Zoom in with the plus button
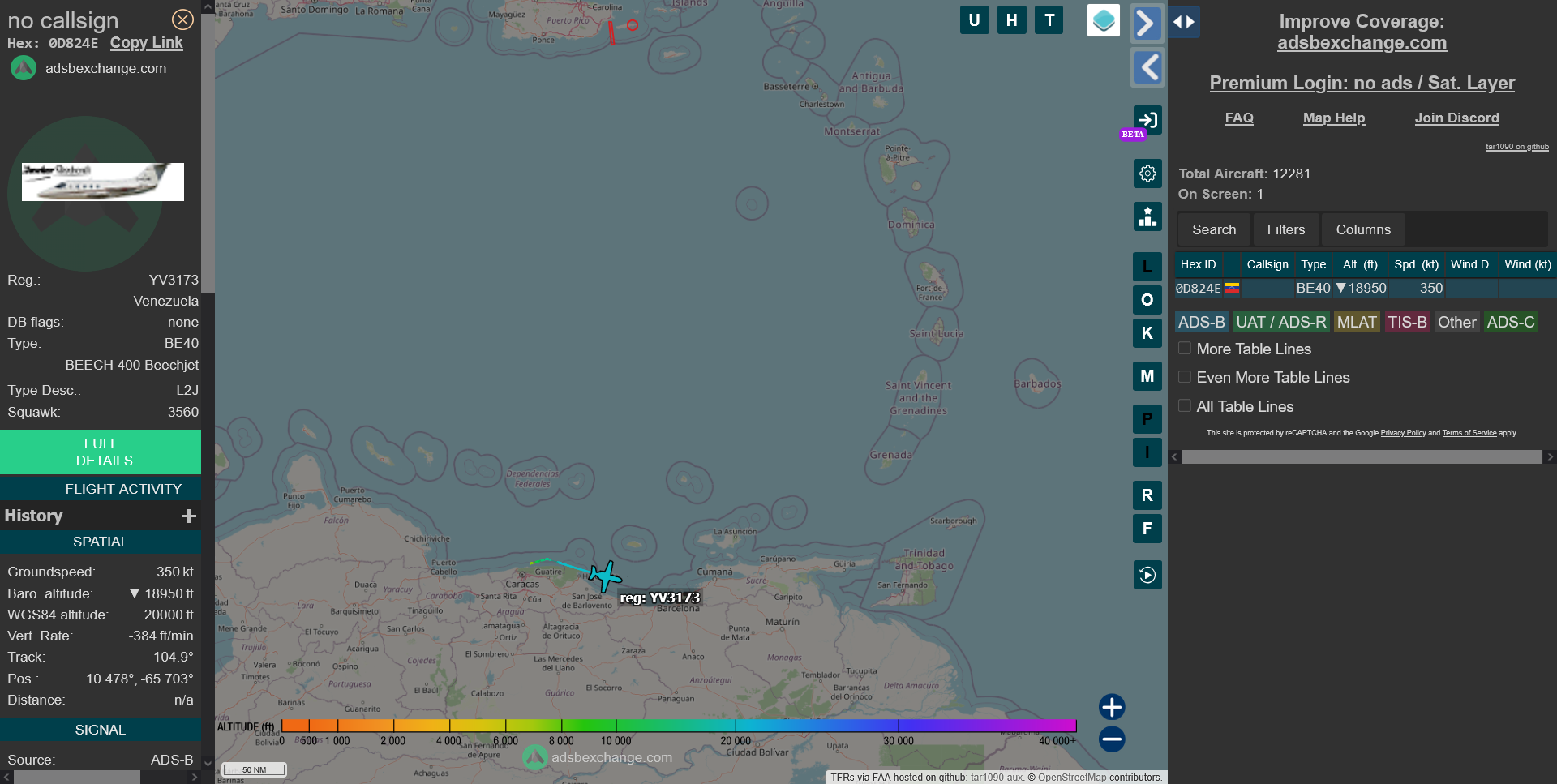The image size is (1557, 784). click(1111, 707)
